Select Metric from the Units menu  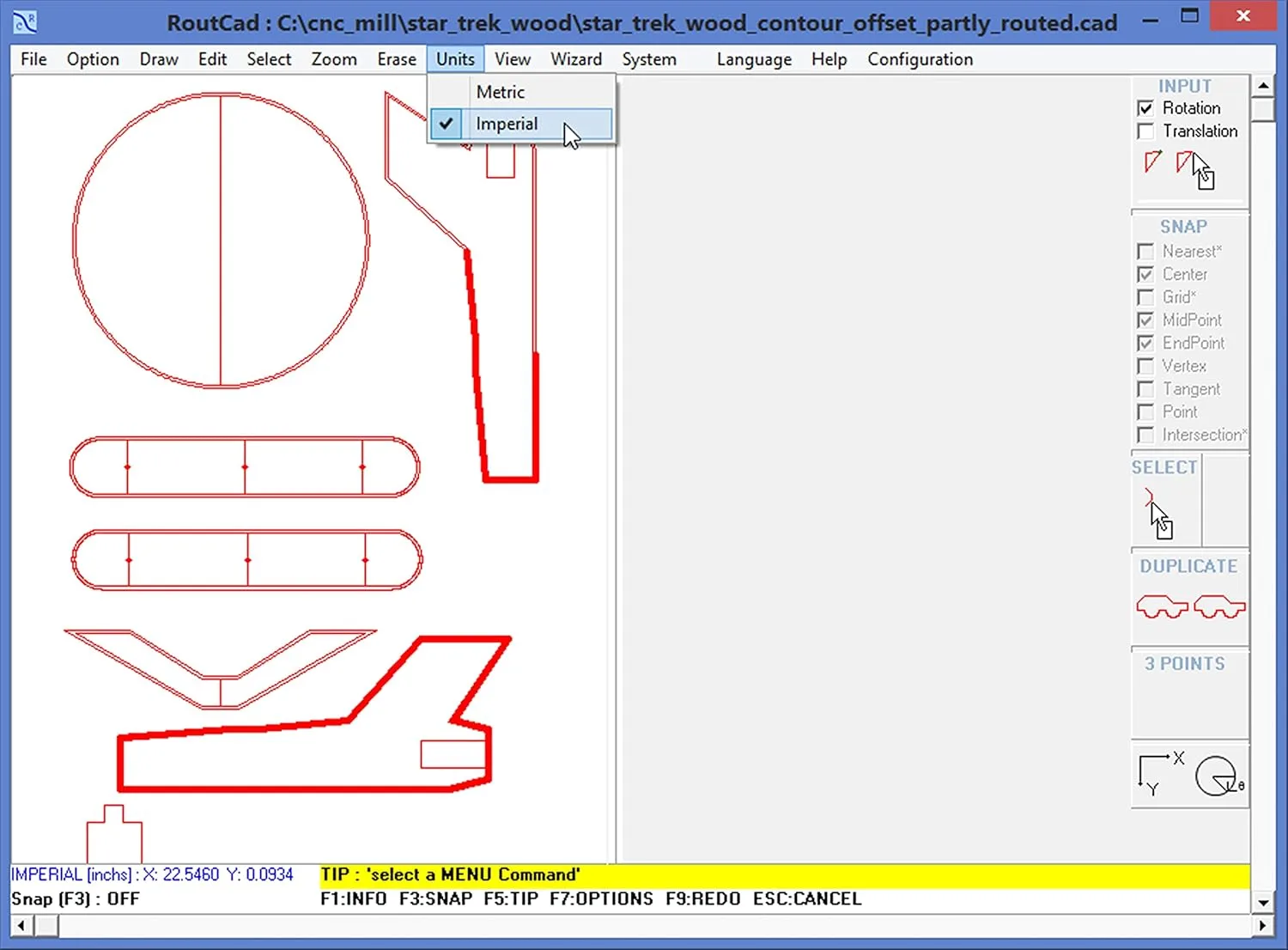(501, 92)
